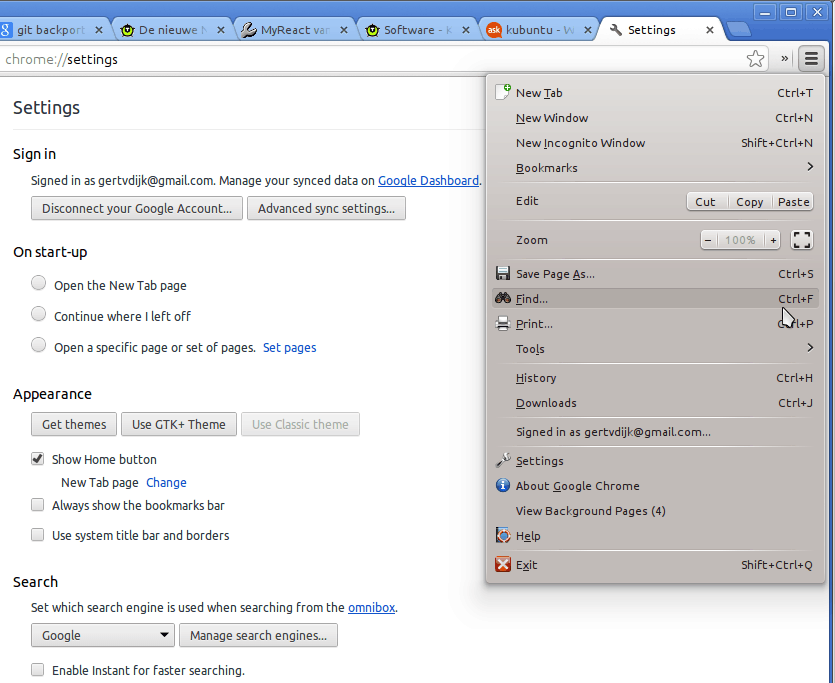Close the 'De nieuwe' tab
Image resolution: width=835 pixels, height=683 pixels.
click(x=221, y=30)
